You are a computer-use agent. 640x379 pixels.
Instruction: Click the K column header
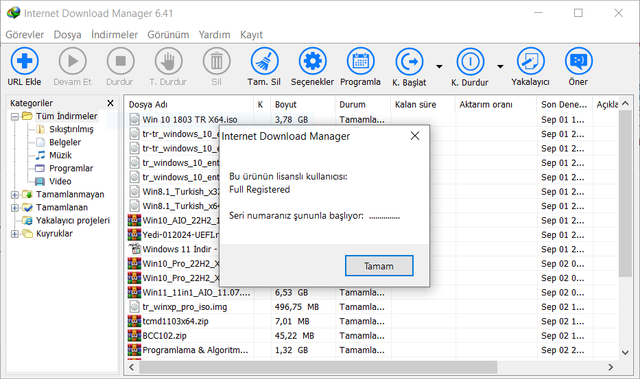(x=262, y=104)
